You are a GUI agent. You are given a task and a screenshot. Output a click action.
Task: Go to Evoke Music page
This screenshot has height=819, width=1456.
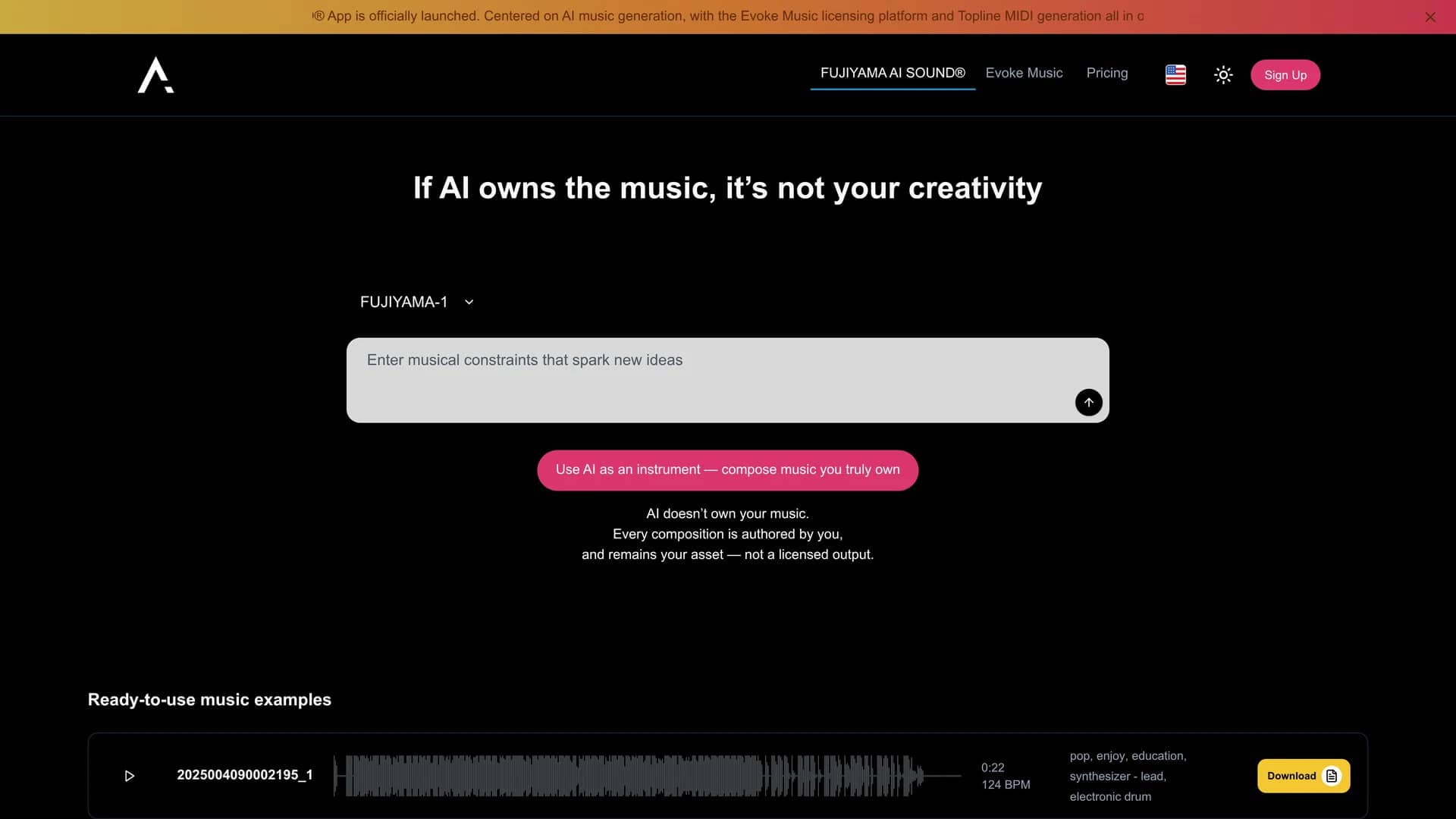[1024, 74]
